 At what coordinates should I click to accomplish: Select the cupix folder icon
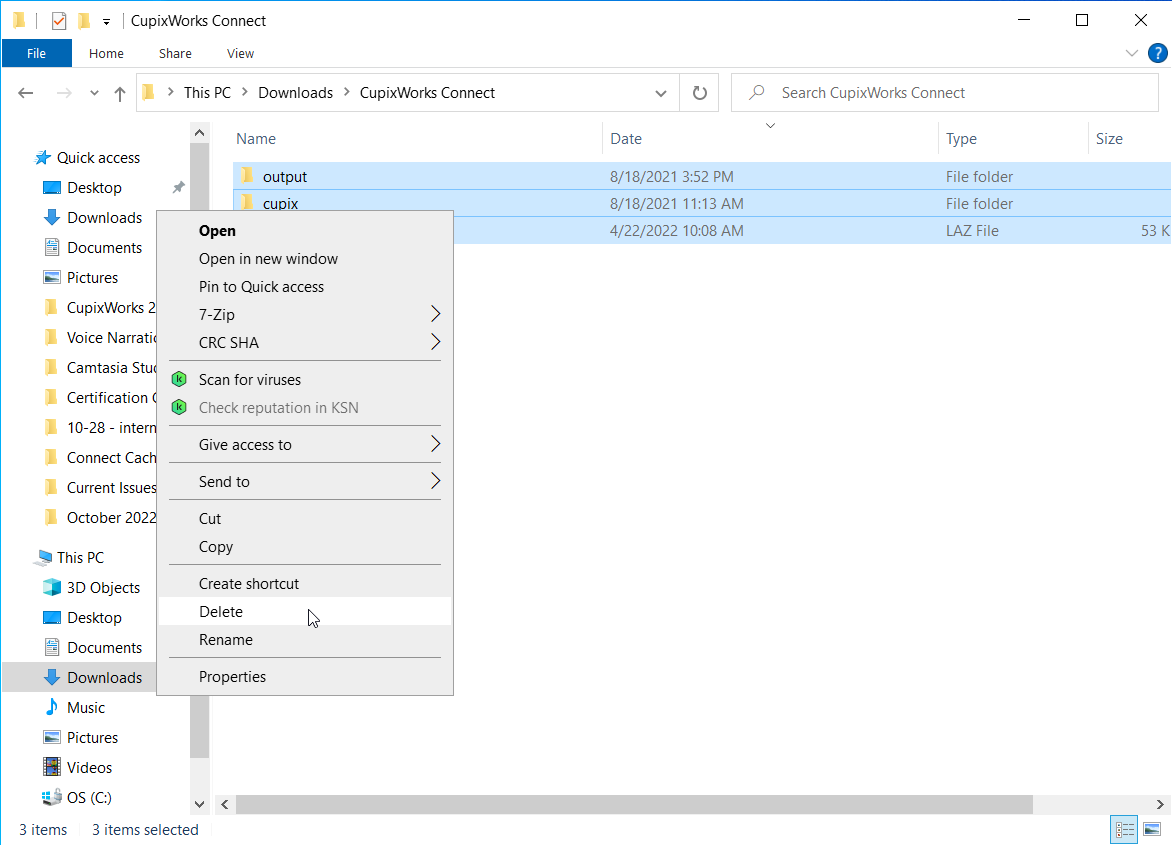(x=247, y=202)
